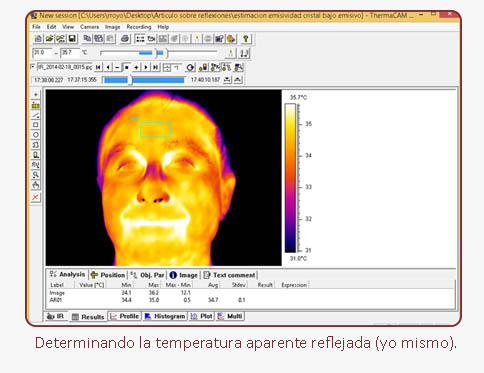Activate the magnifier zoom tool

(36, 175)
